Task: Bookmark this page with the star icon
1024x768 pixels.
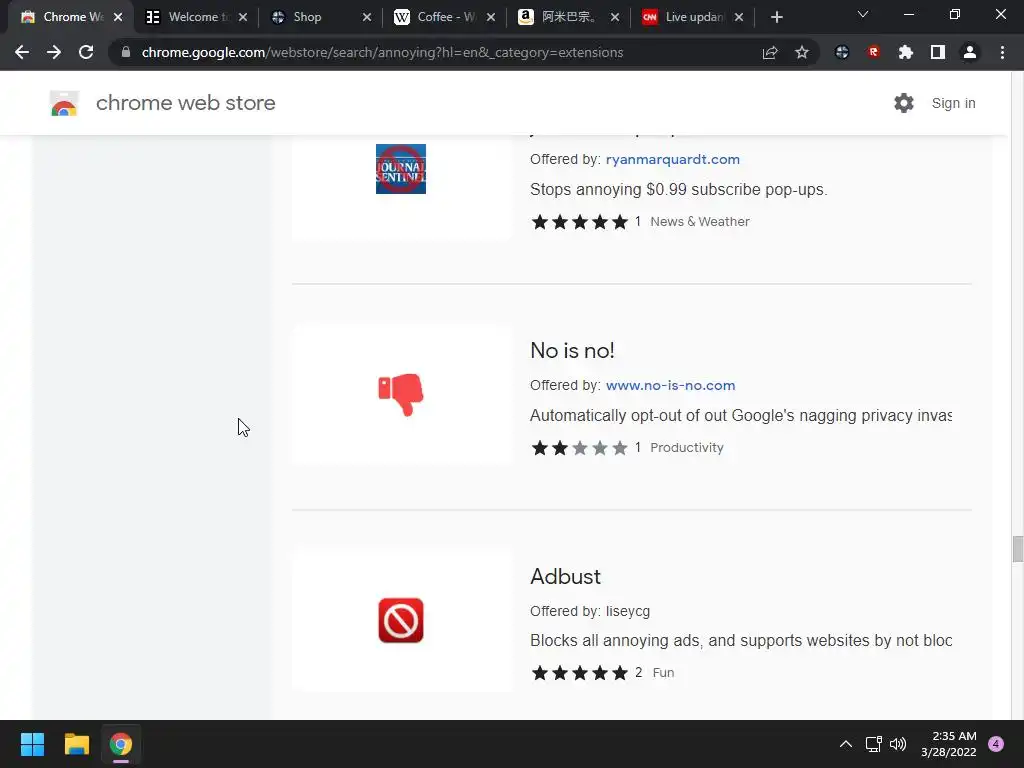Action: coord(802,52)
